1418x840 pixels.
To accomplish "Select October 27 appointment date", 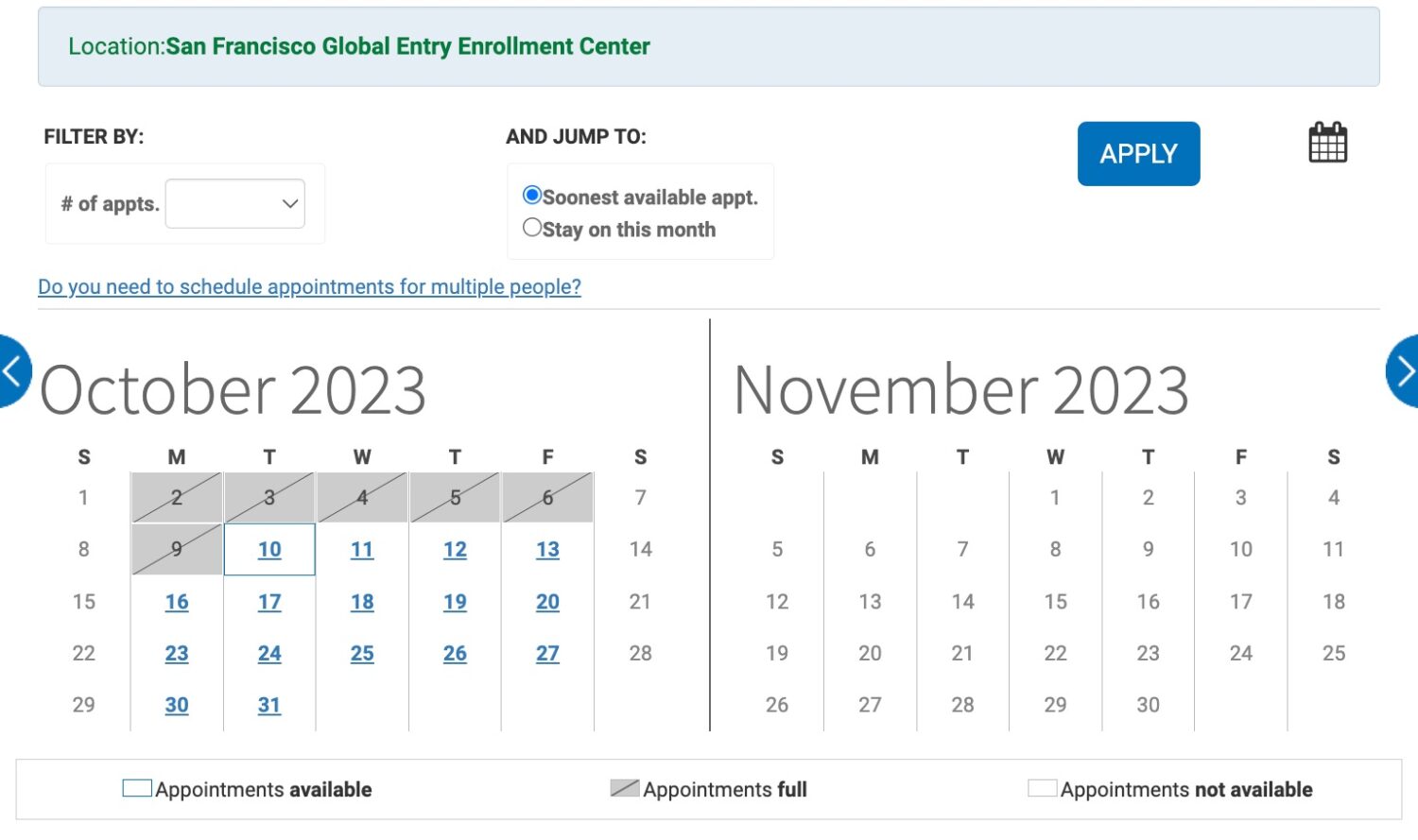I will click(x=547, y=653).
